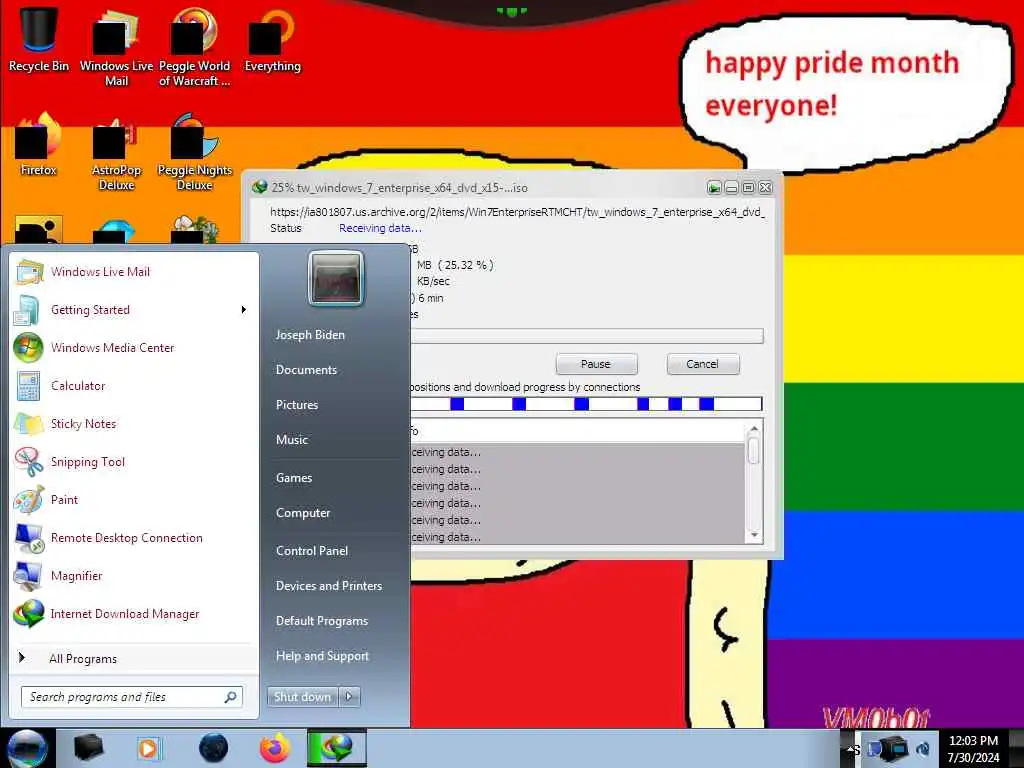1024x768 pixels.
Task: Open Devices and Printers
Action: click(329, 586)
